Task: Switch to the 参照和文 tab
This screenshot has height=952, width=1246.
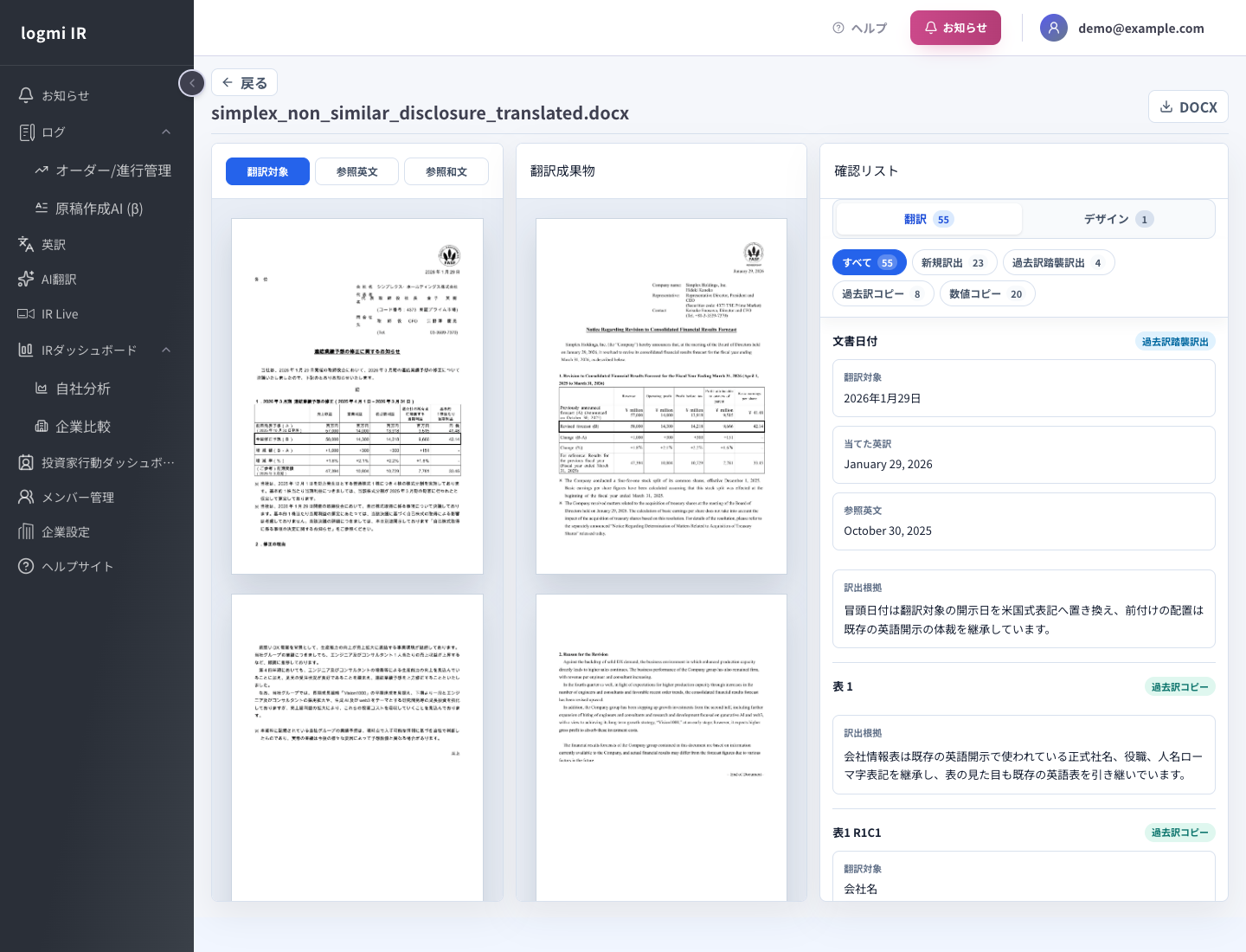Action: click(446, 171)
